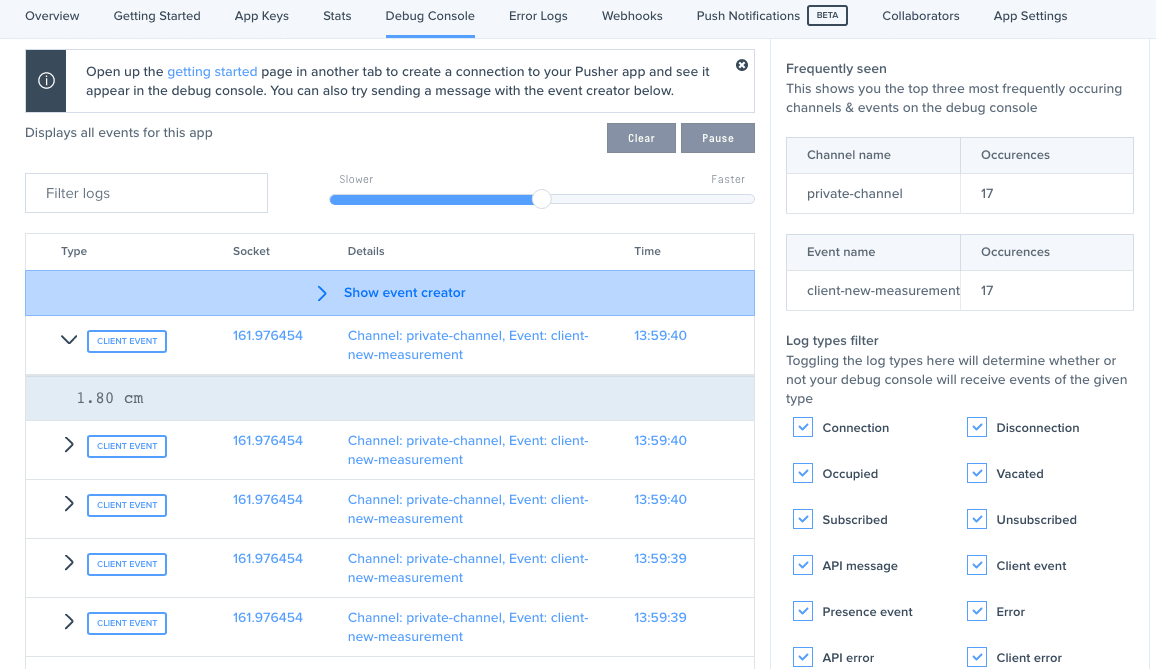Click the Beta badge beside Push Notifications

827,15
